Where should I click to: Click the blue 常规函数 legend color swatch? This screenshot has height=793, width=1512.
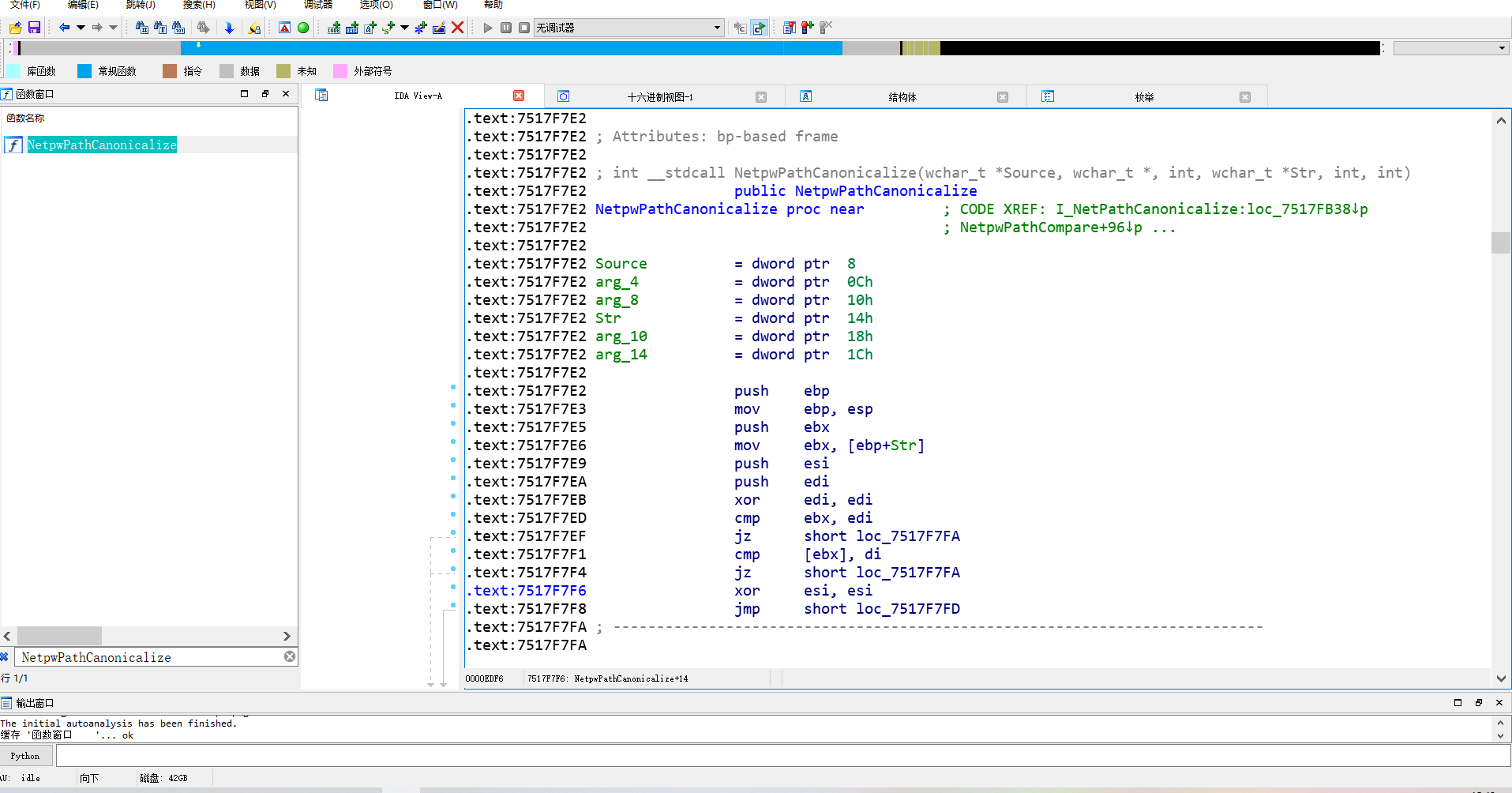(84, 71)
